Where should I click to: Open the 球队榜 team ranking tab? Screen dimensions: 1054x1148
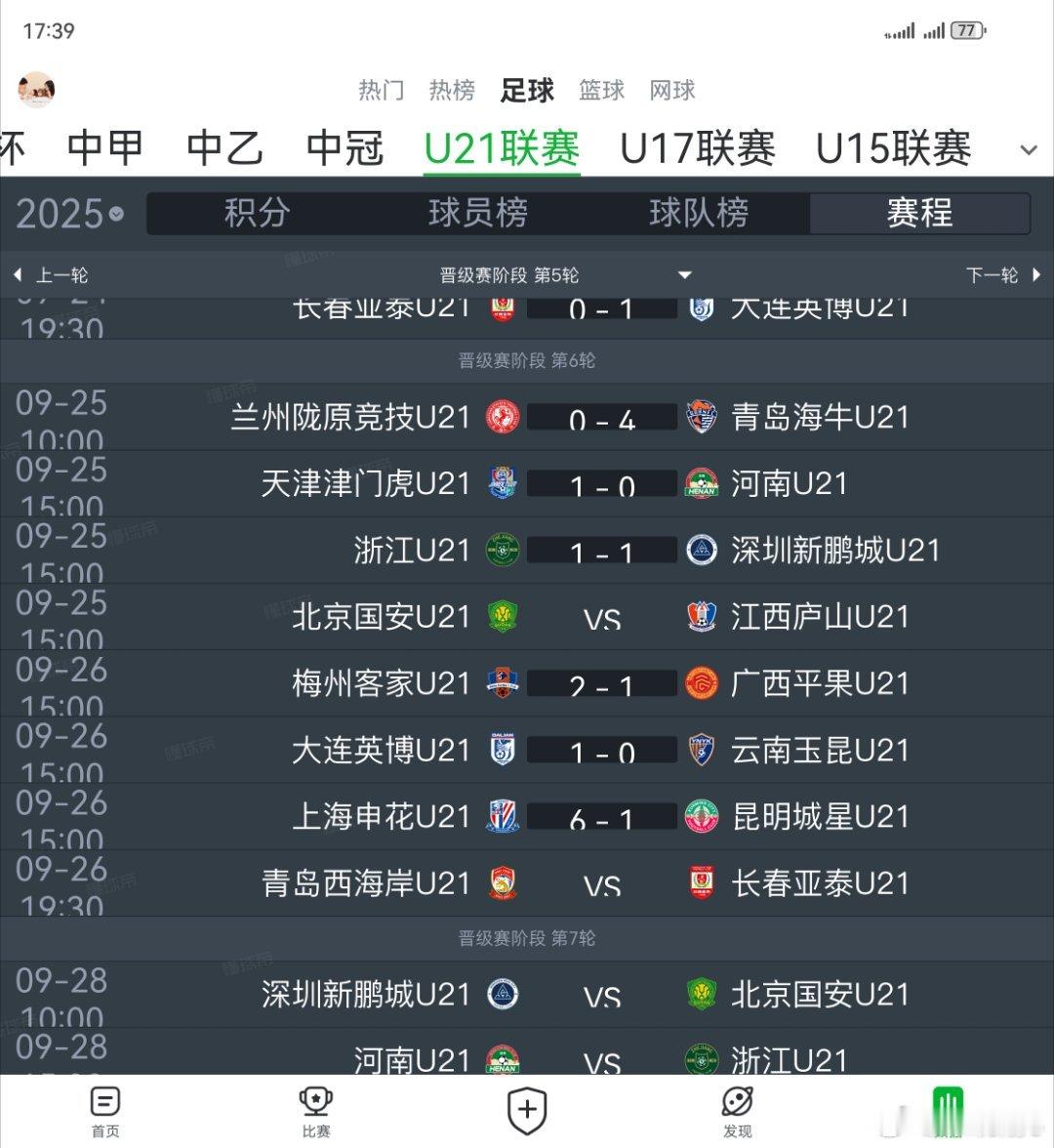(699, 213)
